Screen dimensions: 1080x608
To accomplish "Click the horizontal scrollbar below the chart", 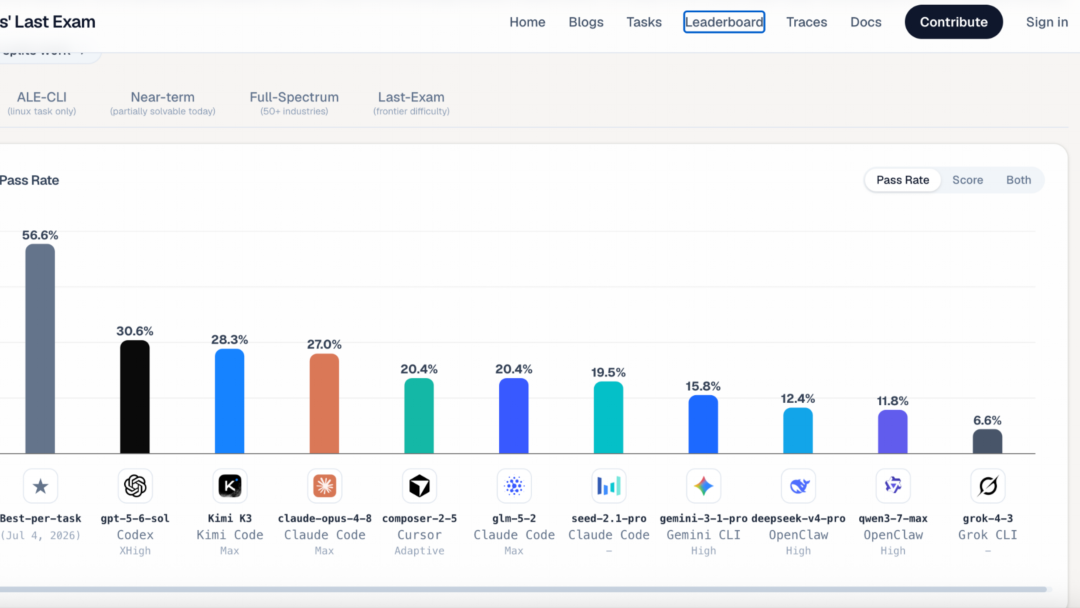I will [x=523, y=589].
